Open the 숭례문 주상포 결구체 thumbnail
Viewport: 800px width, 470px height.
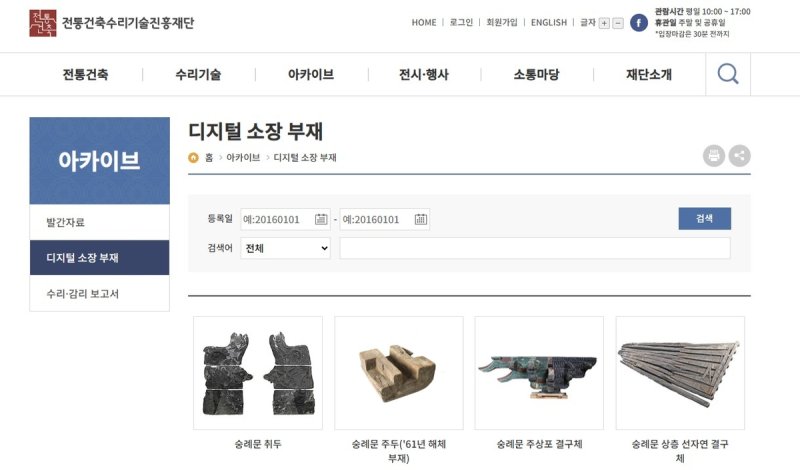(x=539, y=373)
